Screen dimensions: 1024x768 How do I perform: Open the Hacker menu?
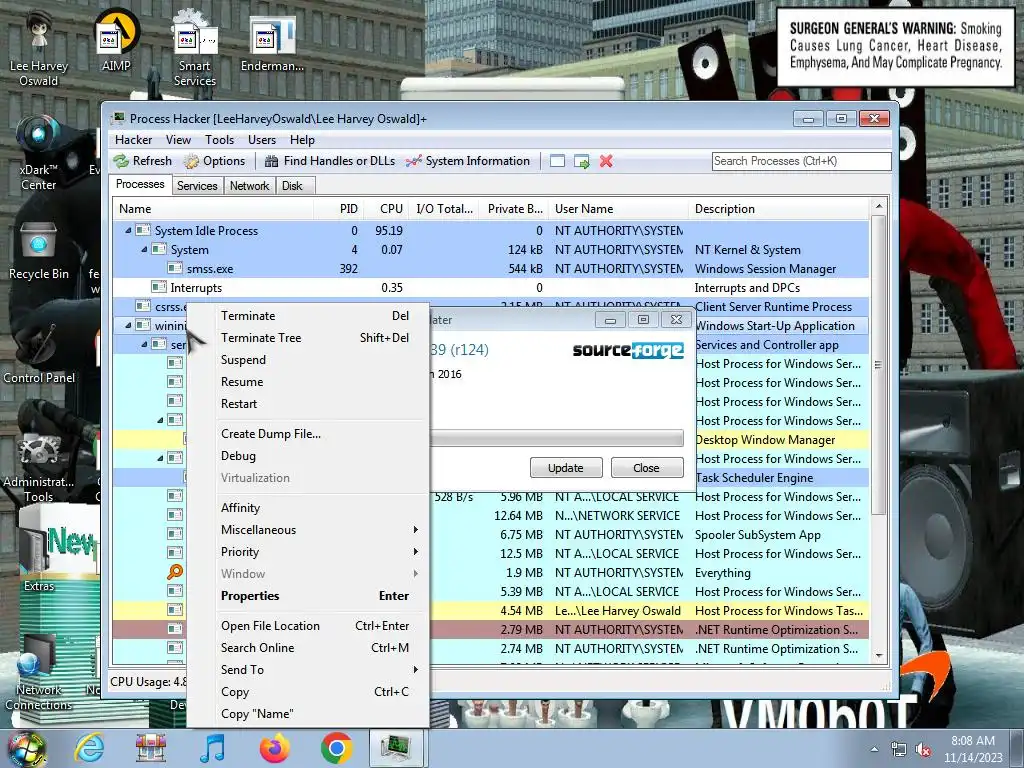click(x=133, y=140)
